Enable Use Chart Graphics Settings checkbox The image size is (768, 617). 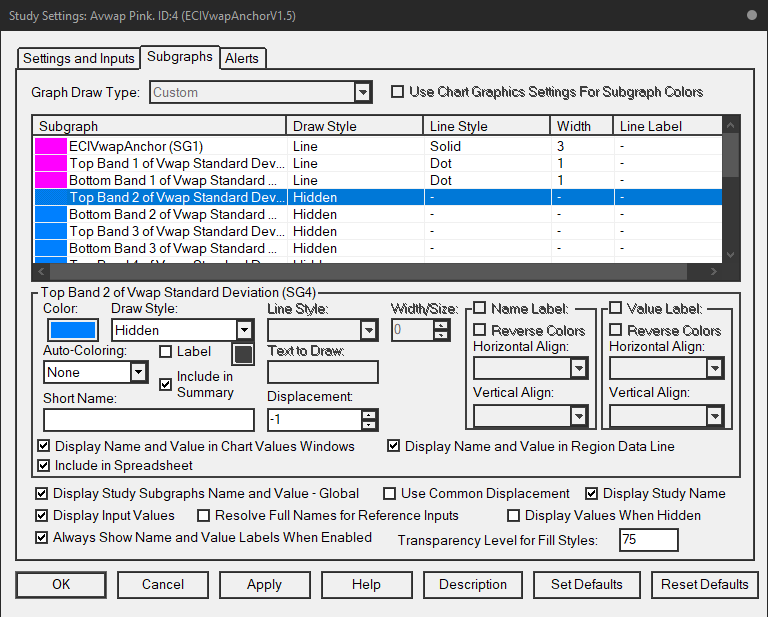click(397, 92)
